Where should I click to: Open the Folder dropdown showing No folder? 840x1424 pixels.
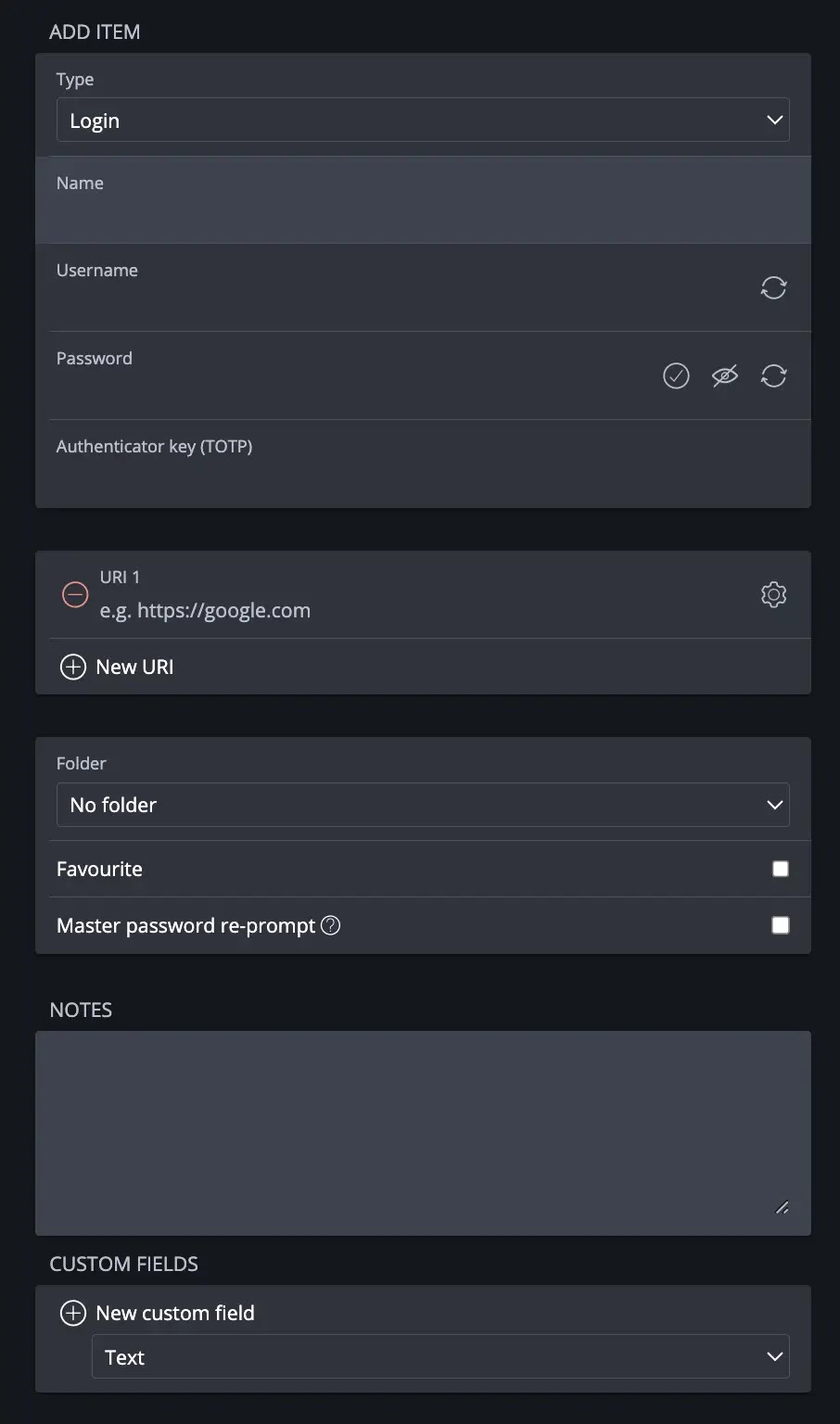423,805
